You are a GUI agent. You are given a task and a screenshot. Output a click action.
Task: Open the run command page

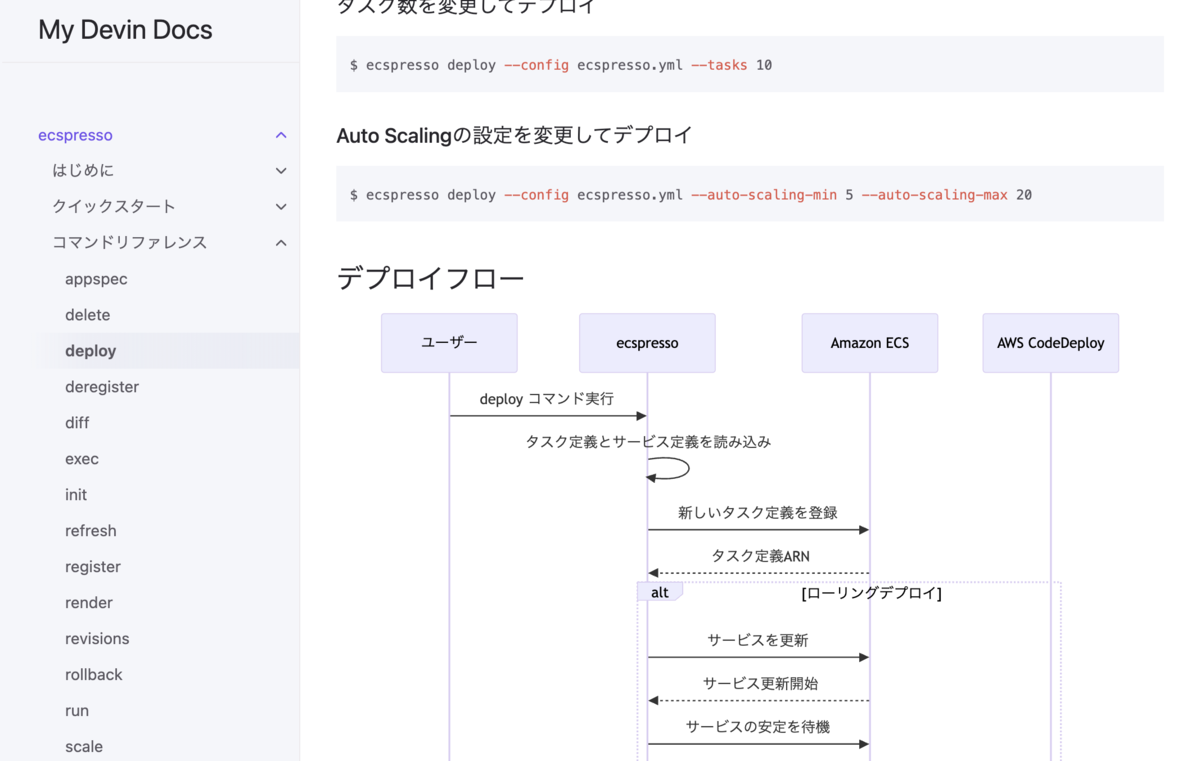pyautogui.click(x=77, y=711)
